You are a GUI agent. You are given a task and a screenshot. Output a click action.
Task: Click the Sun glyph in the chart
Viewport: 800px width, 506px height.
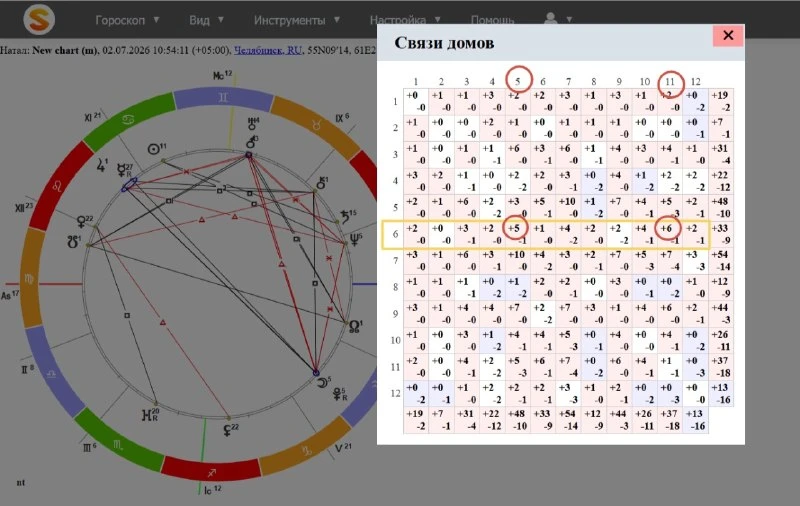click(x=154, y=149)
